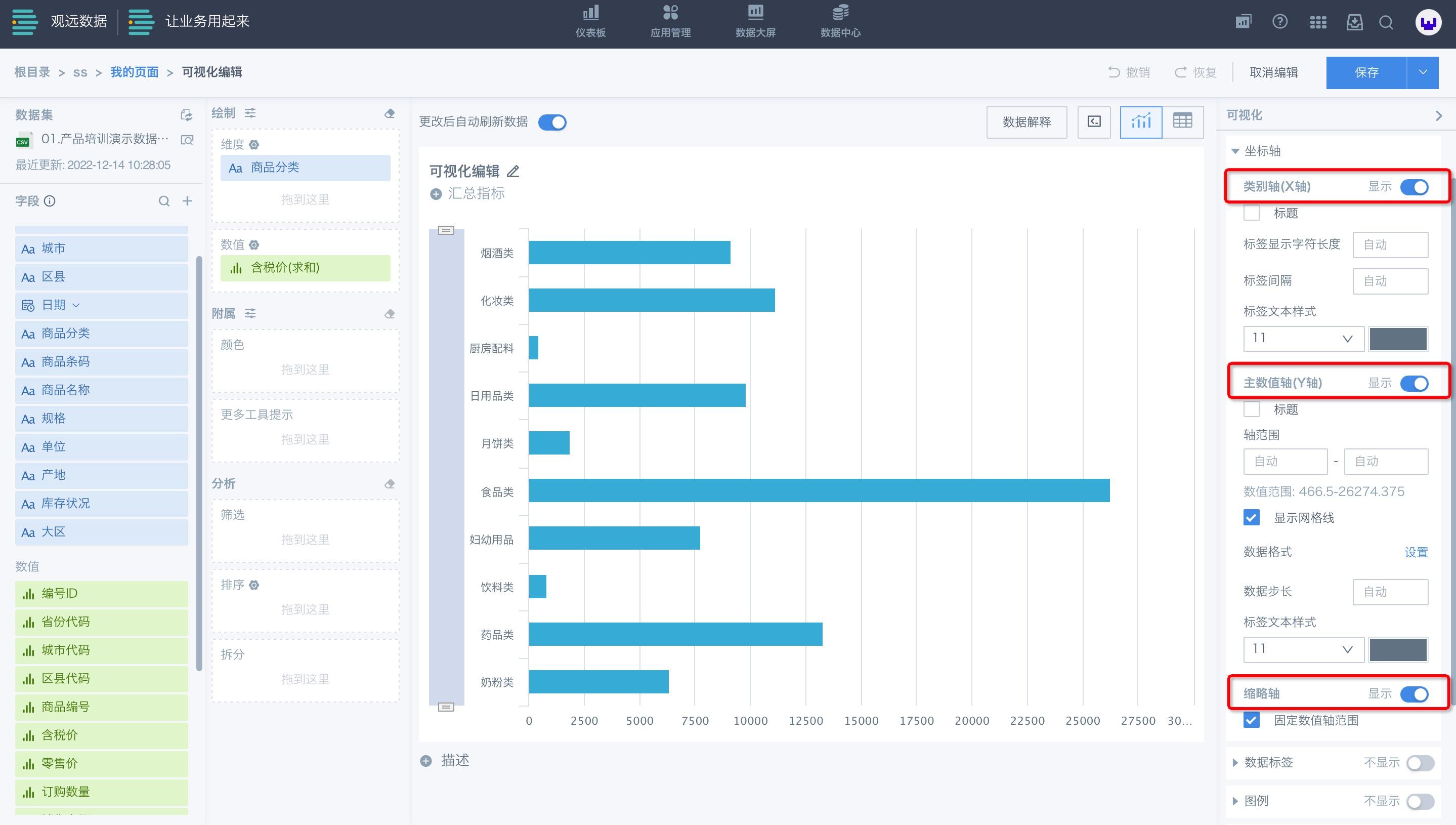This screenshot has width=1456, height=825.
Task: Click 撤销 undo button
Action: point(1129,72)
